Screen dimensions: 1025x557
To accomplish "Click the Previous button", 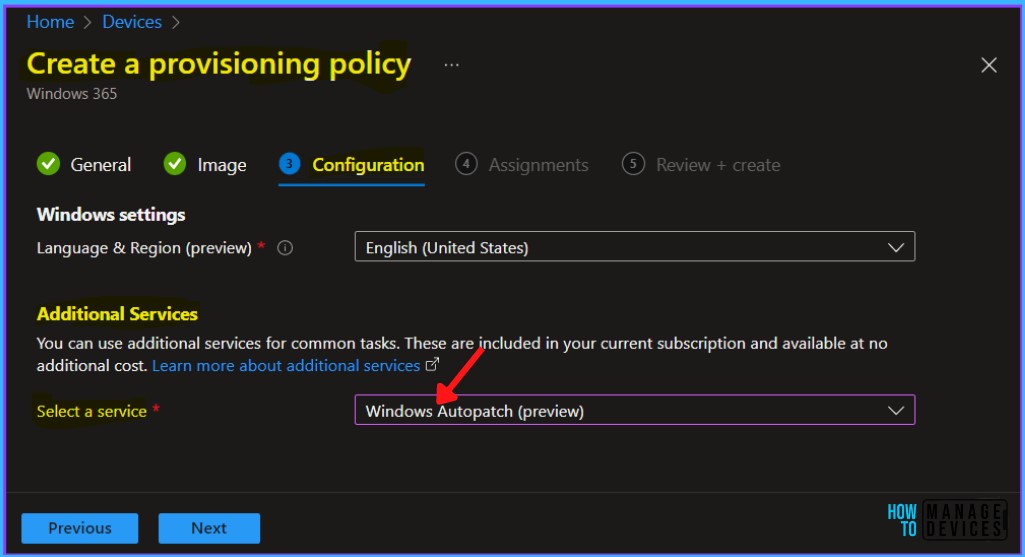I will pos(80,528).
